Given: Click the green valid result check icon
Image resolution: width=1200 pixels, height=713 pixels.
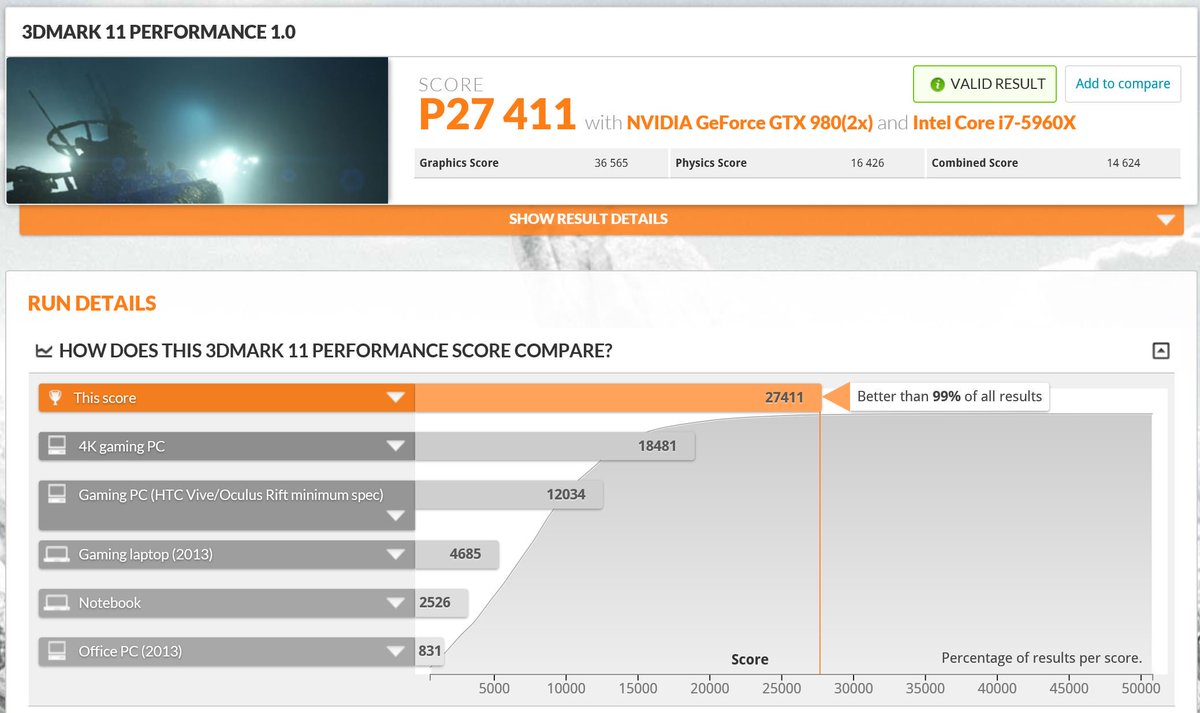Looking at the screenshot, I should pos(937,84).
